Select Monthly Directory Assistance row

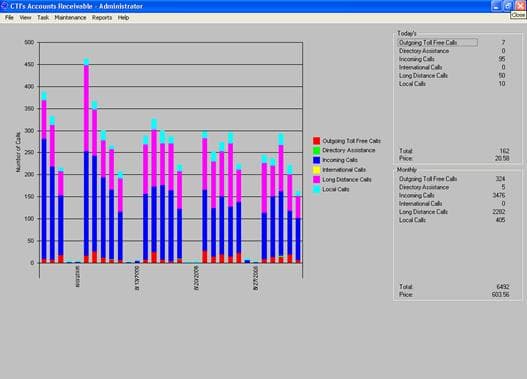click(452, 187)
